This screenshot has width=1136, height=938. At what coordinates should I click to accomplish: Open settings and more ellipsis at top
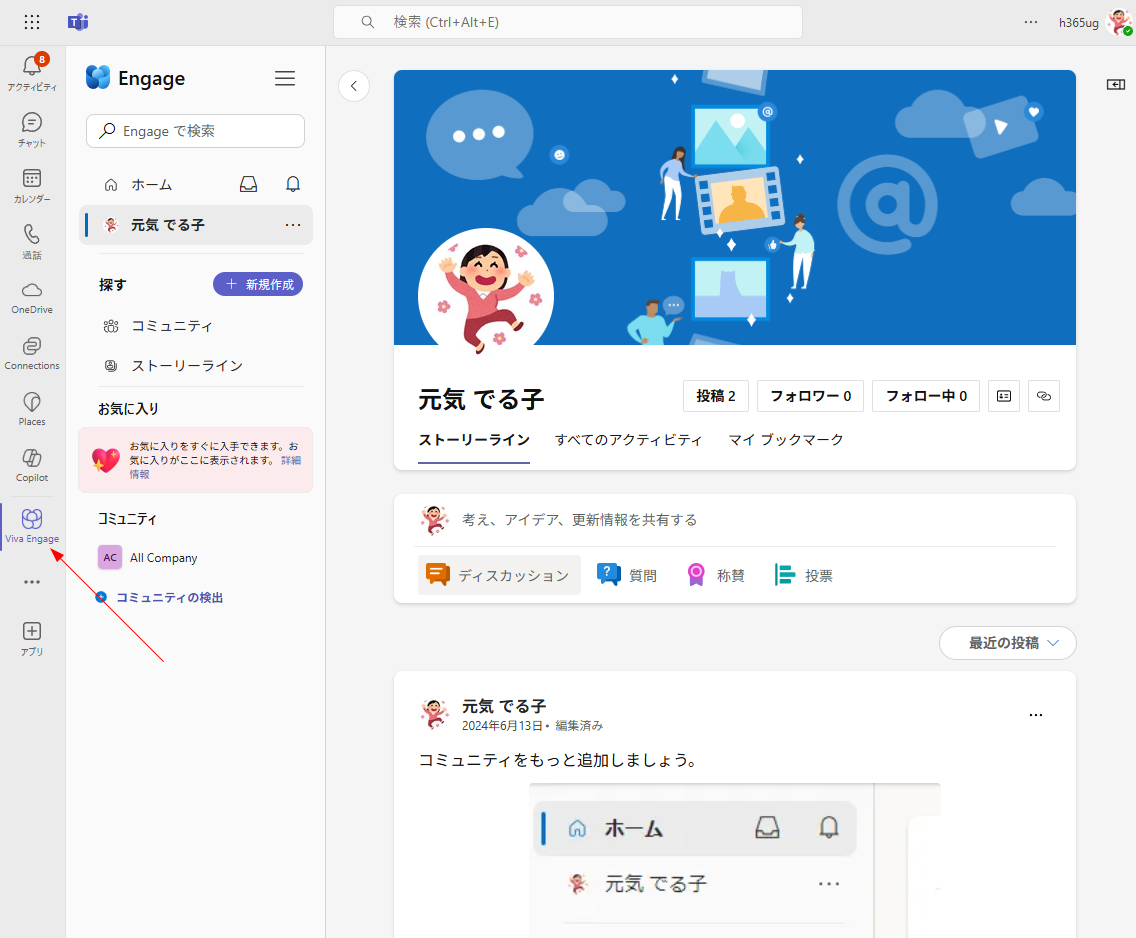click(1031, 22)
